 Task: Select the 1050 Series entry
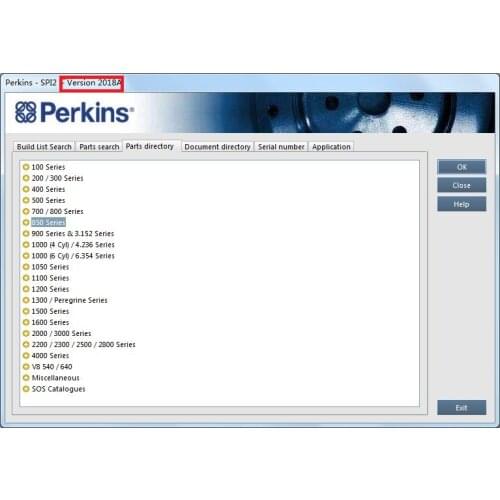(x=50, y=267)
